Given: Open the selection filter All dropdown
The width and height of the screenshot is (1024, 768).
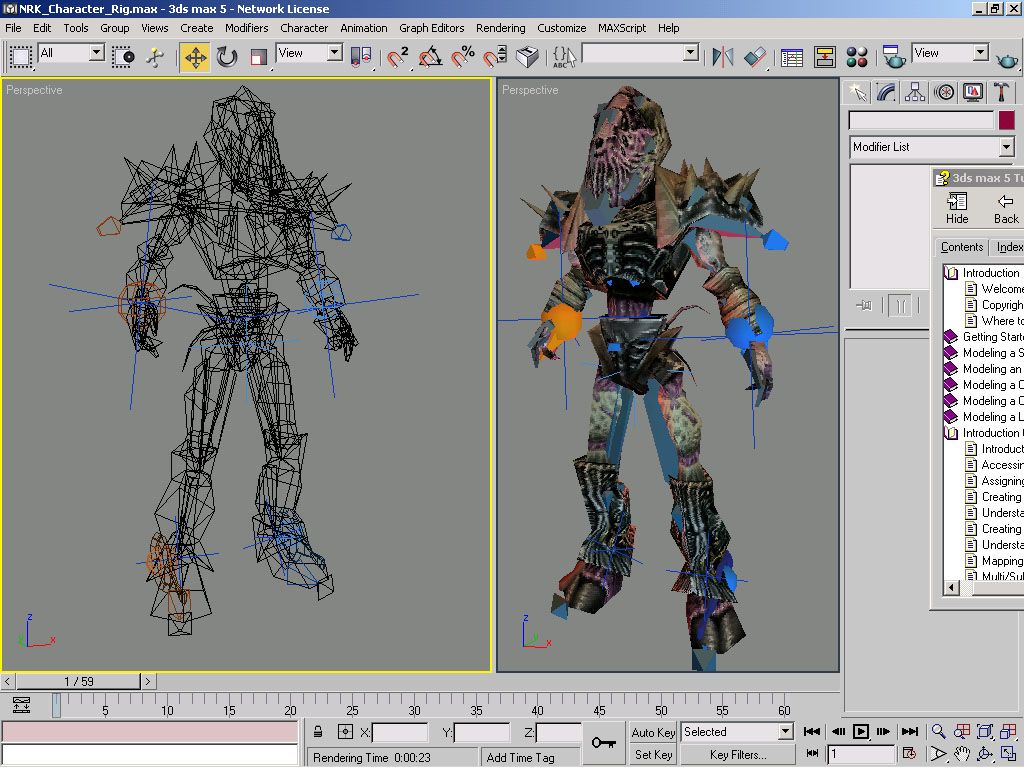Looking at the screenshot, I should pyautogui.click(x=70, y=53).
